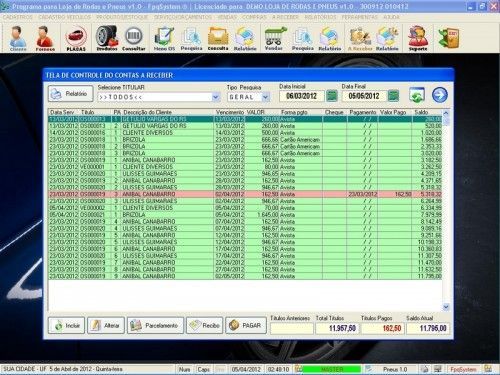Open the A RECEBER menu
Screen dimensions: 500x375
(x=285, y=17)
